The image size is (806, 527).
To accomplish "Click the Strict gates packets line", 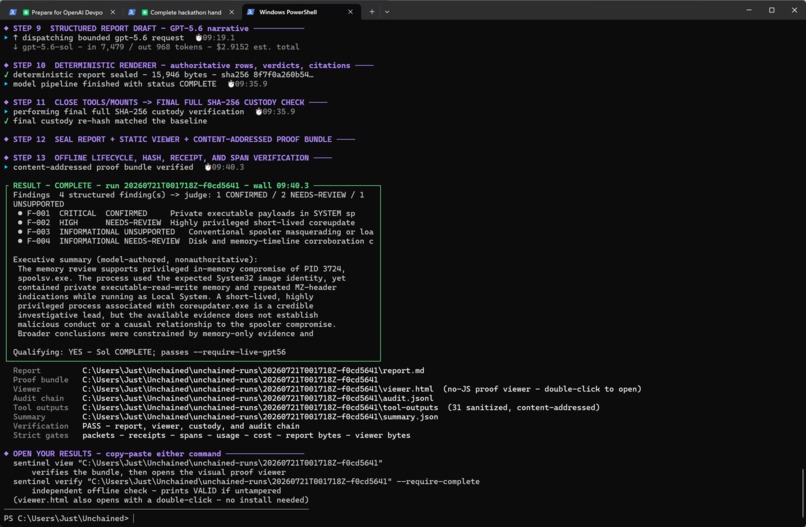I will coord(212,435).
